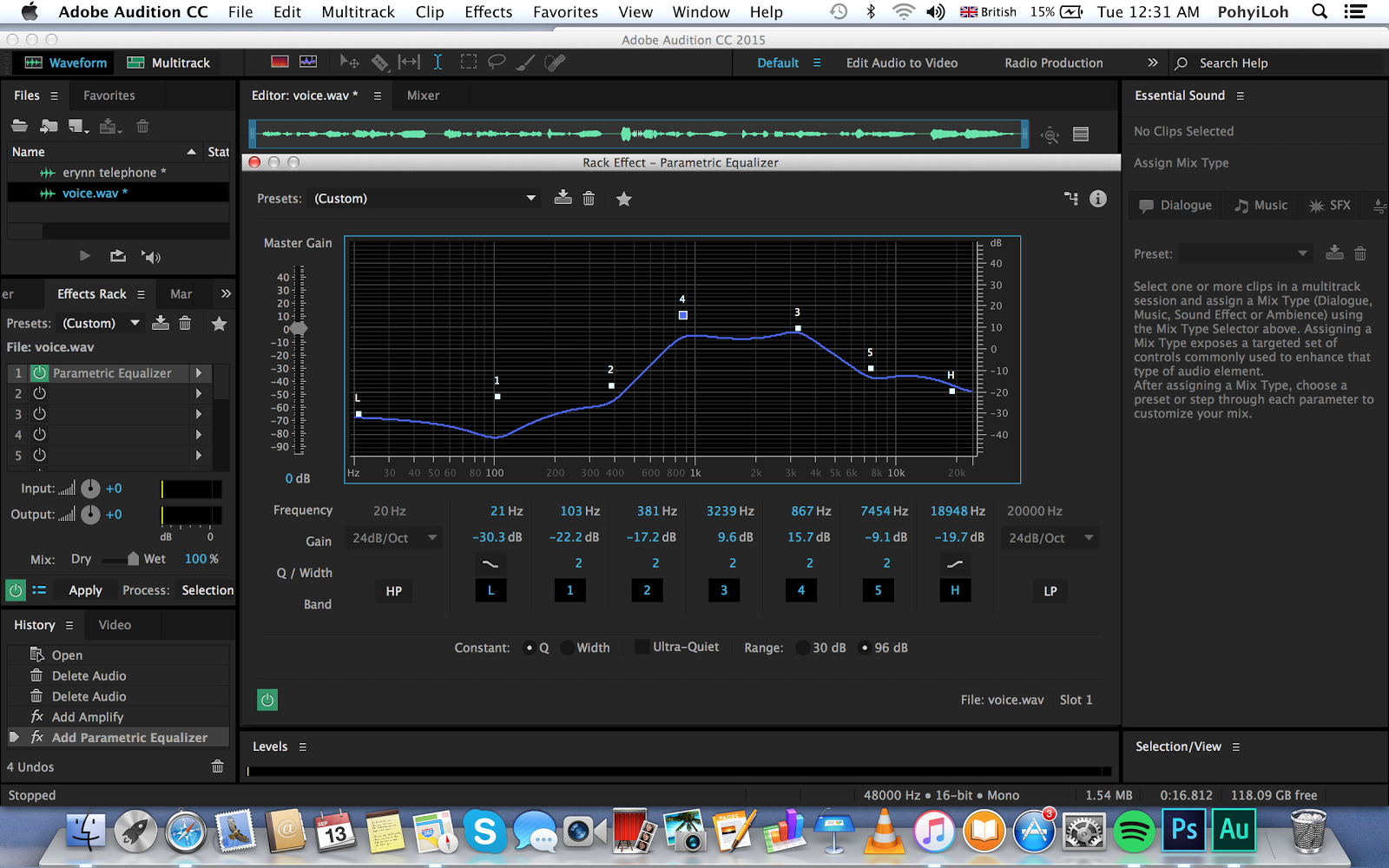Image resolution: width=1389 pixels, height=868 pixels.
Task: Select the Constant Width radio button
Action: (568, 648)
